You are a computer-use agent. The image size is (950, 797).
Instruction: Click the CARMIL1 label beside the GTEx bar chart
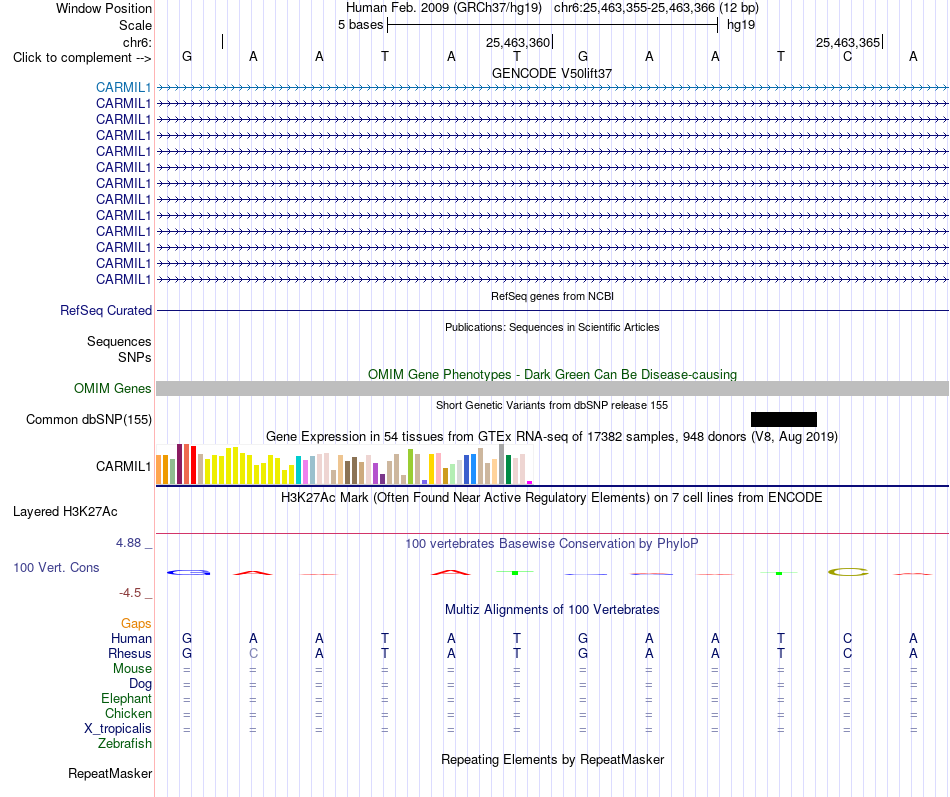123,466
